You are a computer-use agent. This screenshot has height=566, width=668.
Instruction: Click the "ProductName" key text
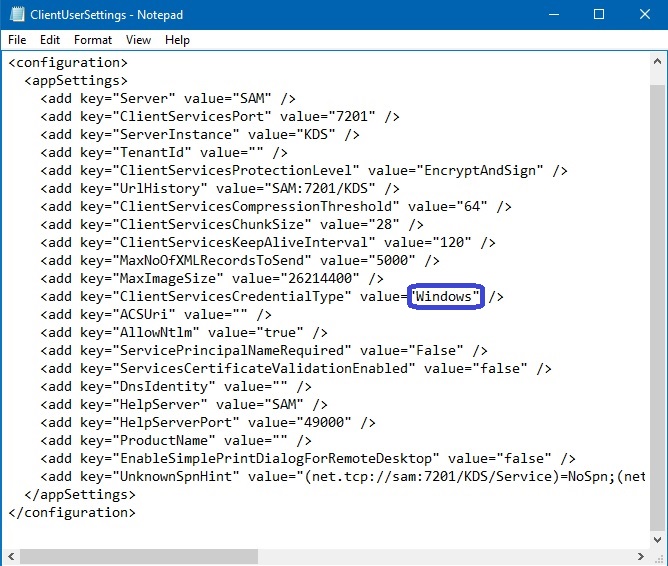164,440
